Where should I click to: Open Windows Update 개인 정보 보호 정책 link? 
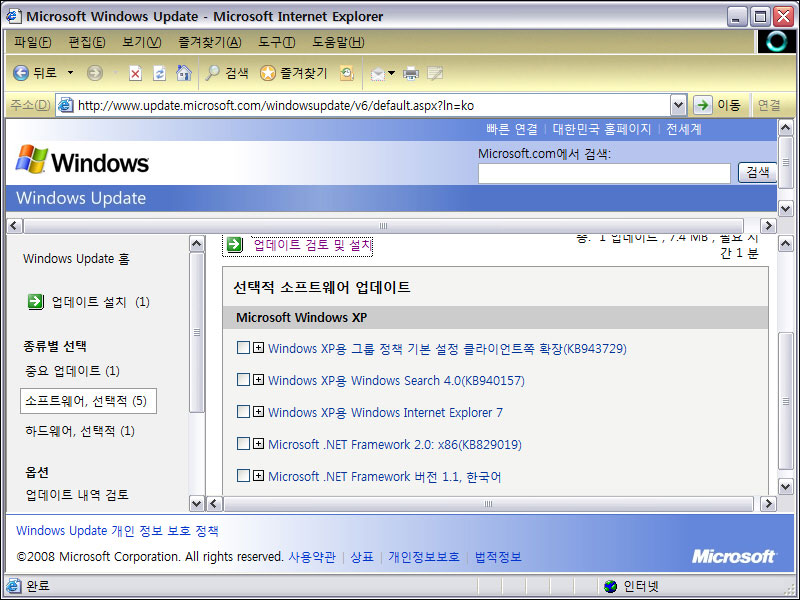click(117, 531)
